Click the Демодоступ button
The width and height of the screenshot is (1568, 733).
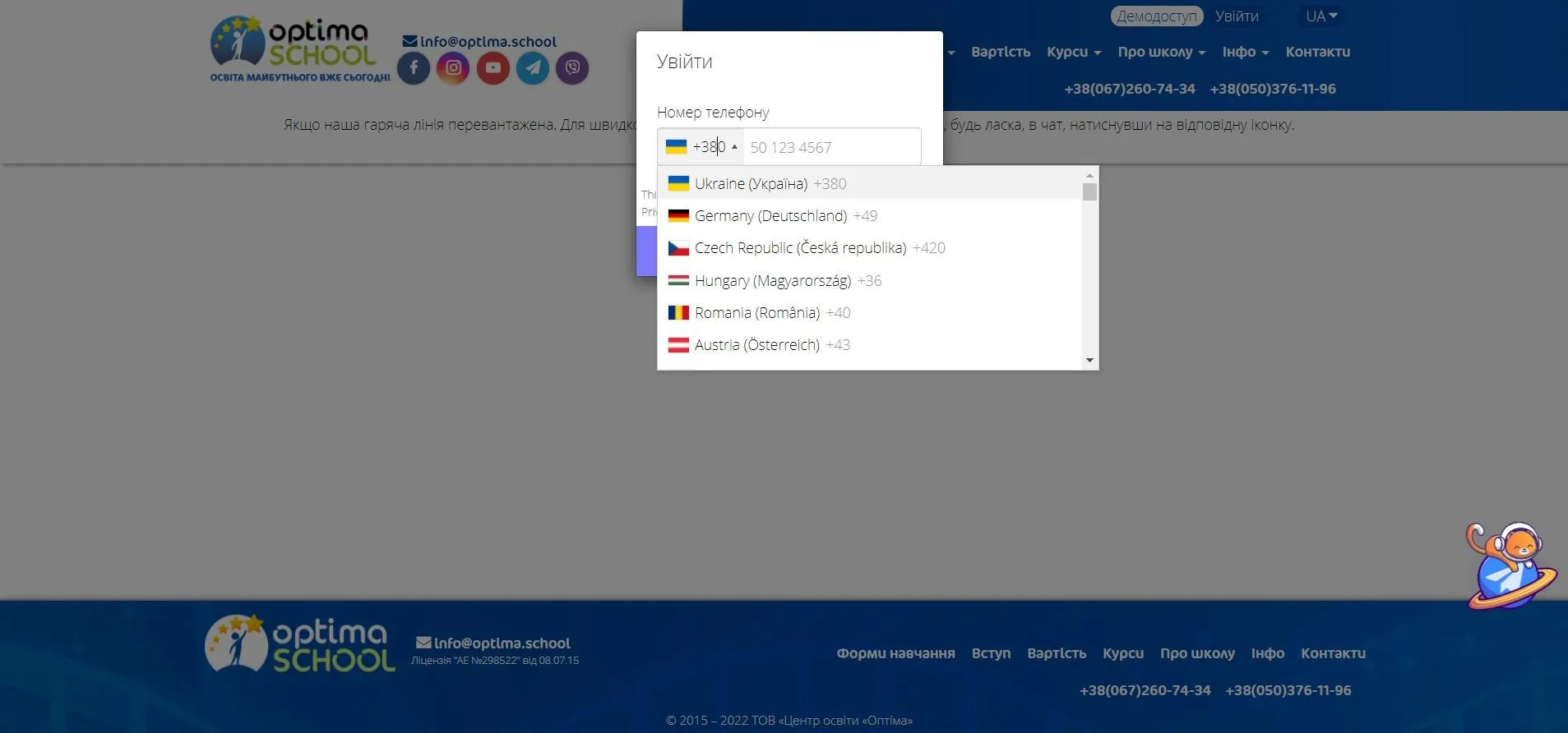click(x=1156, y=16)
